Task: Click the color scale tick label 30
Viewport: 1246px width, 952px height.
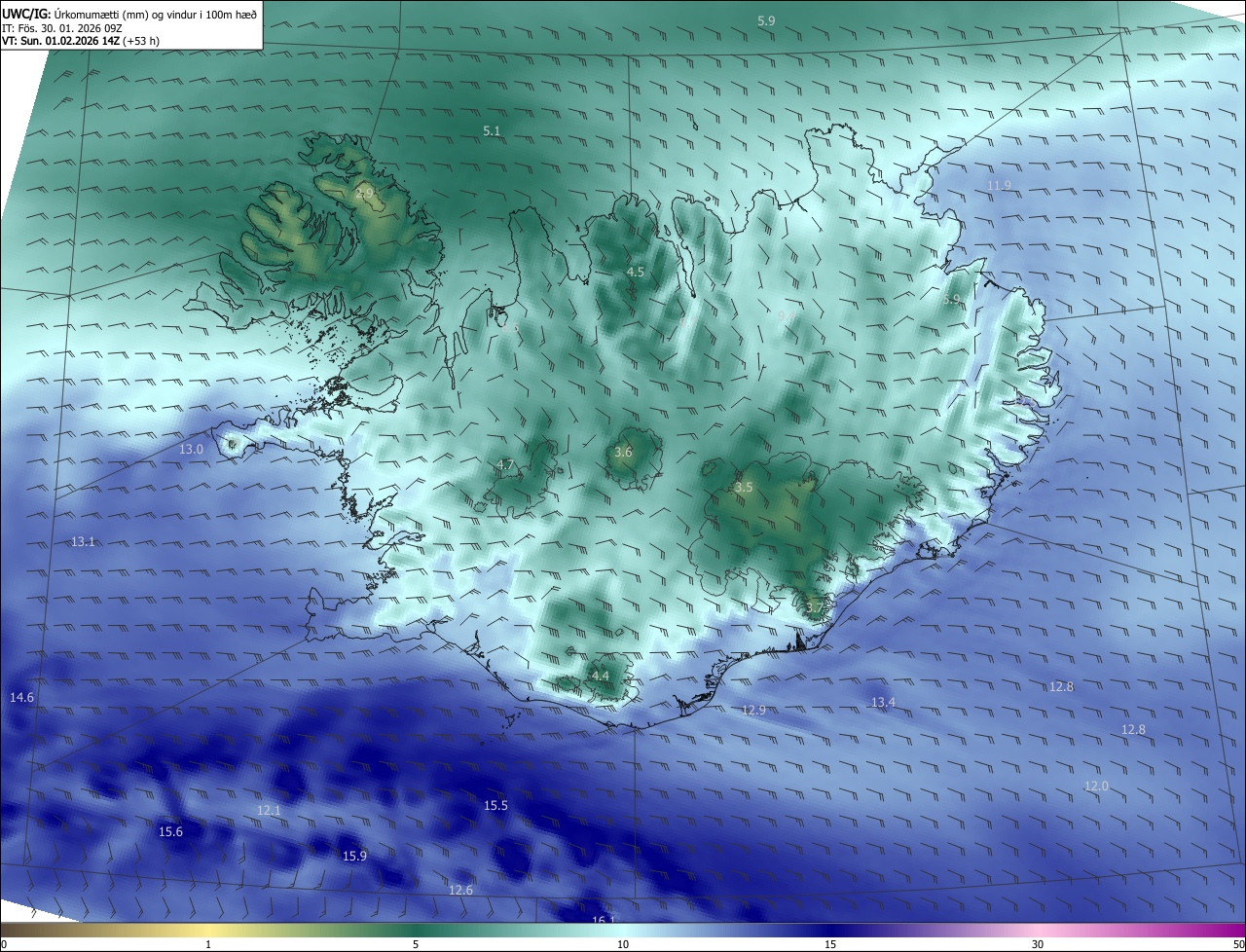Action: point(1038,944)
